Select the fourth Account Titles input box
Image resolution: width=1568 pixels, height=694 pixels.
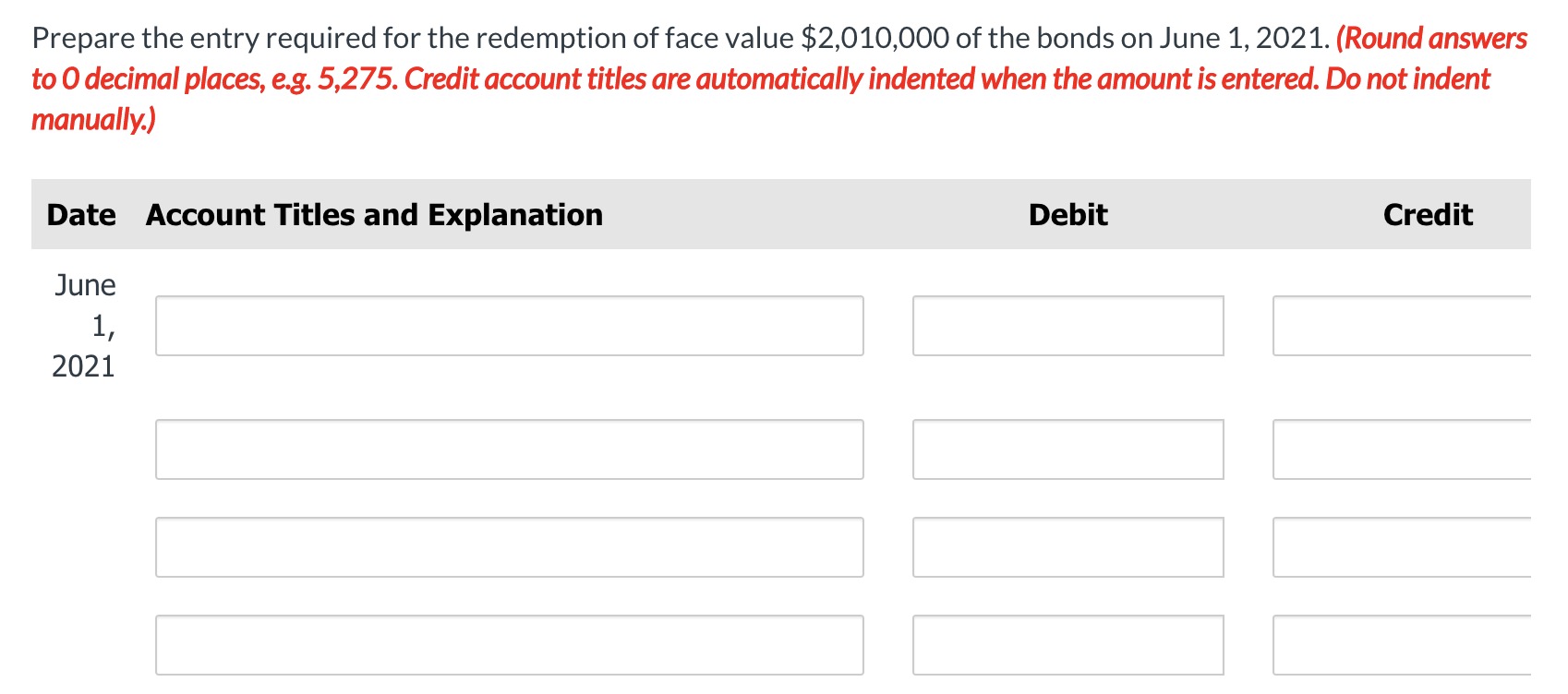[x=508, y=644]
